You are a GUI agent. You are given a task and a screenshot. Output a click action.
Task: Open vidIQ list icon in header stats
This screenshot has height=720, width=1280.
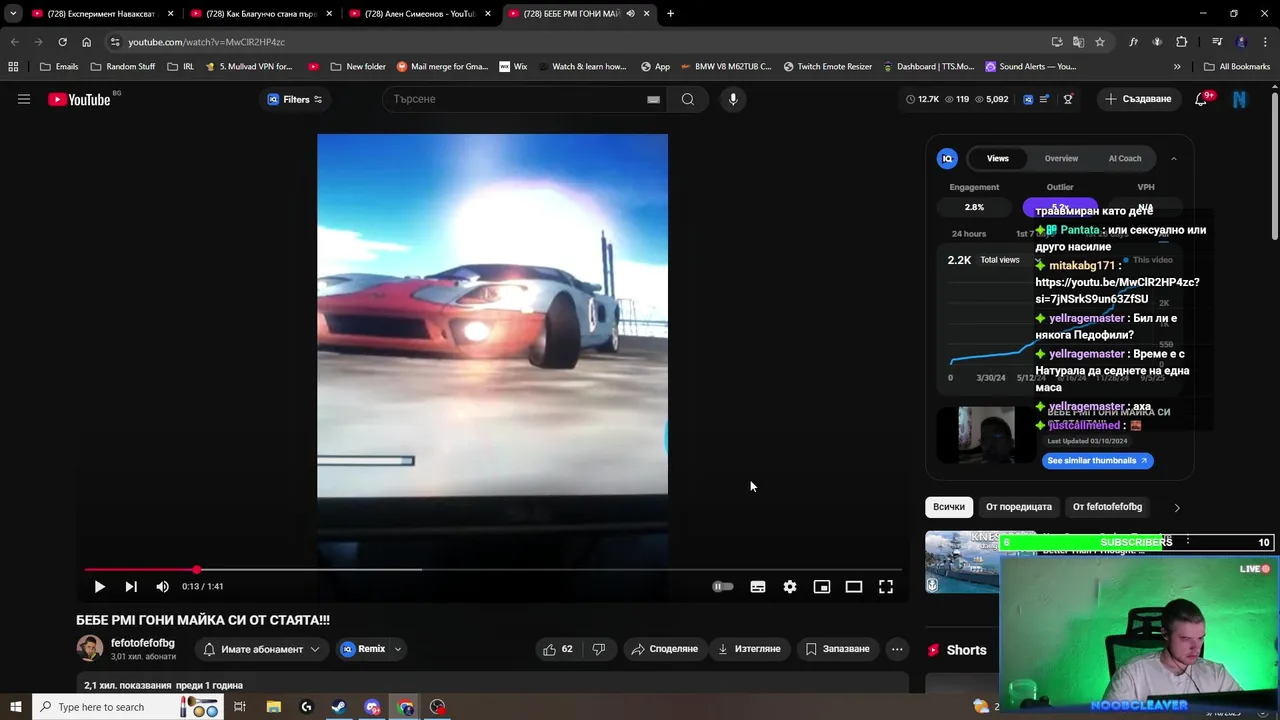point(1044,99)
